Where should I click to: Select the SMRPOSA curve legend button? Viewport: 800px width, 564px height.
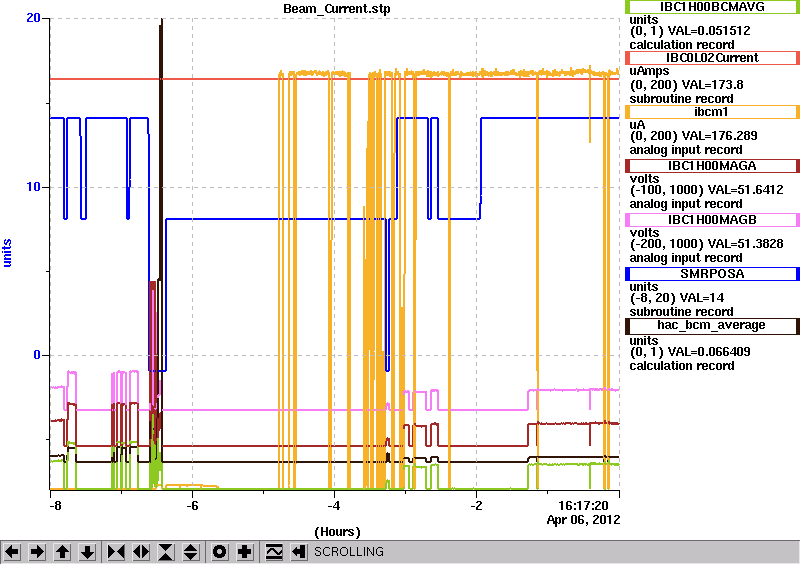(712, 274)
